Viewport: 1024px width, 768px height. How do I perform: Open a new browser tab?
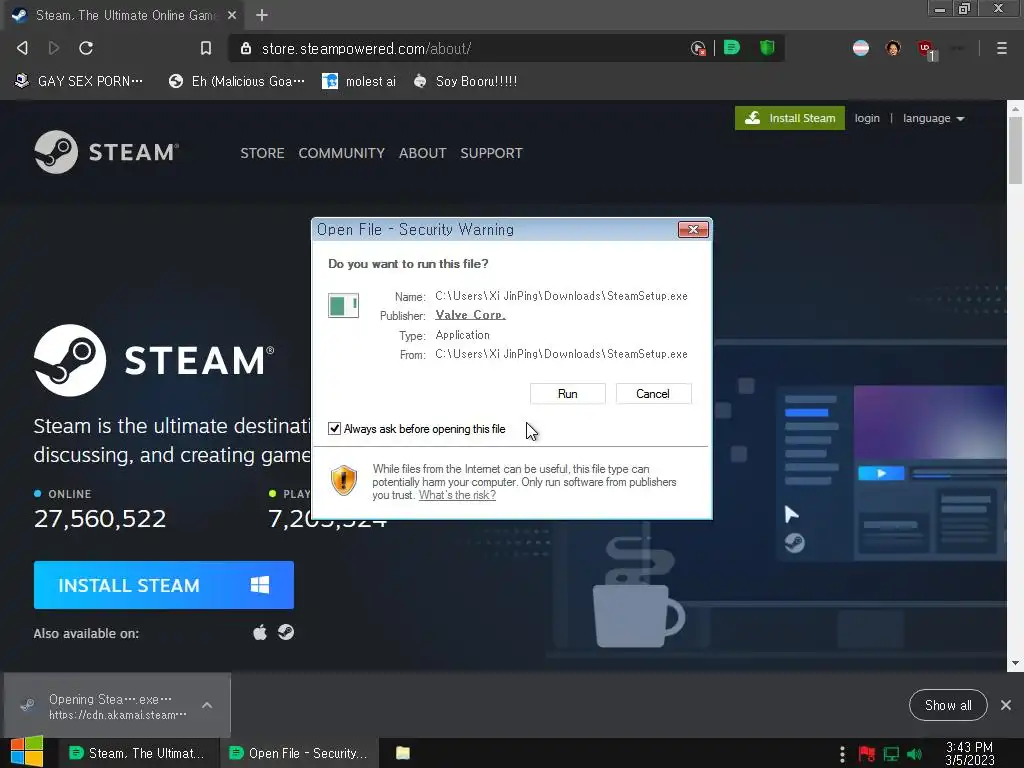tap(262, 15)
